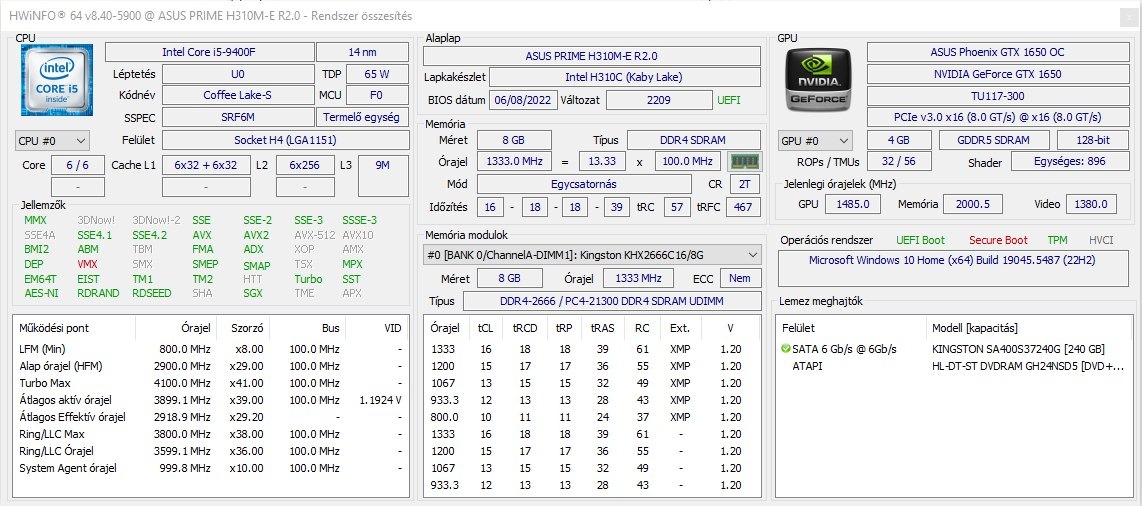Click the ECC Nem field
The image size is (1142, 506).
[x=741, y=278]
